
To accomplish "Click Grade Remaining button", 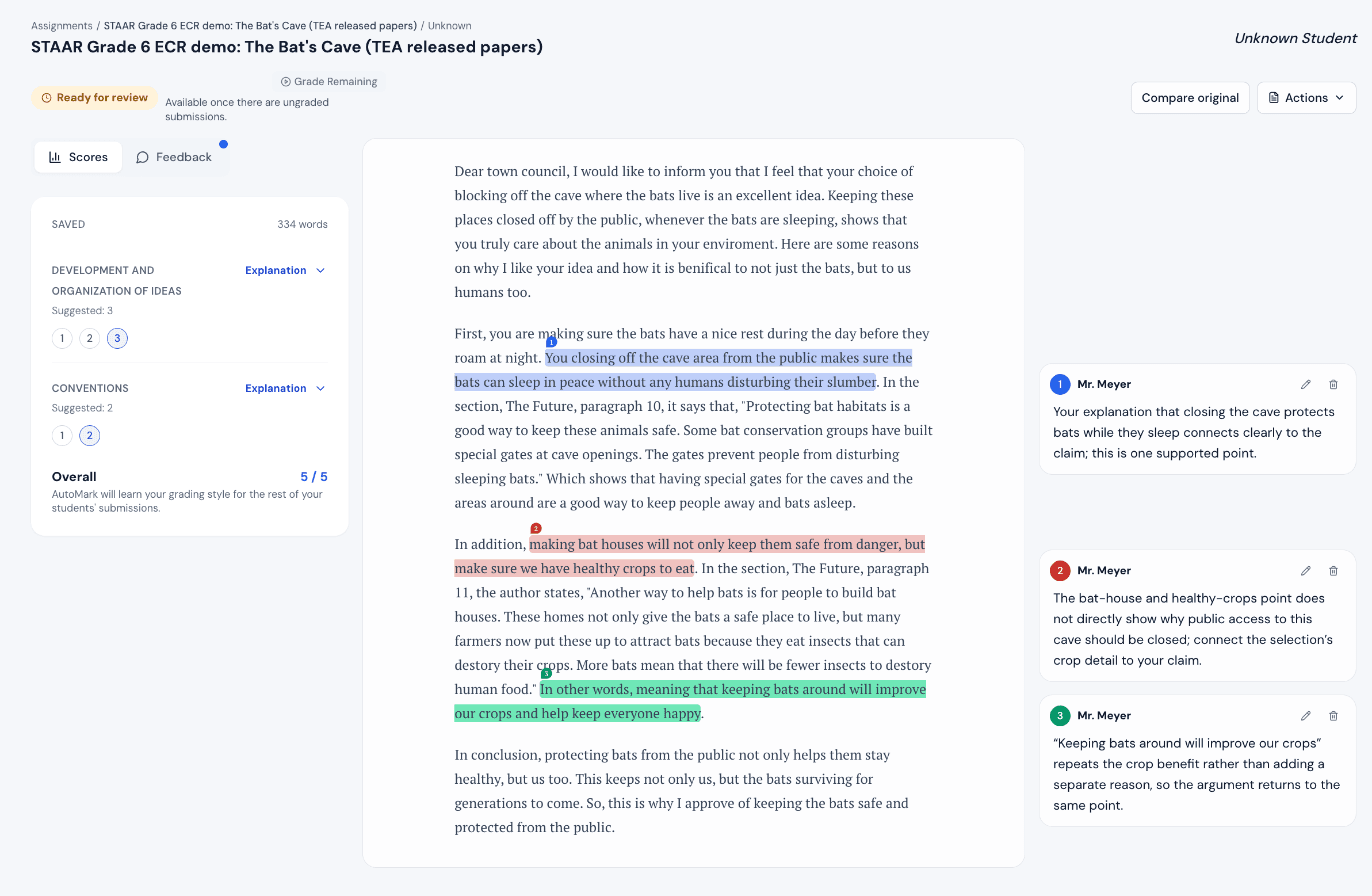I will tap(329, 82).
